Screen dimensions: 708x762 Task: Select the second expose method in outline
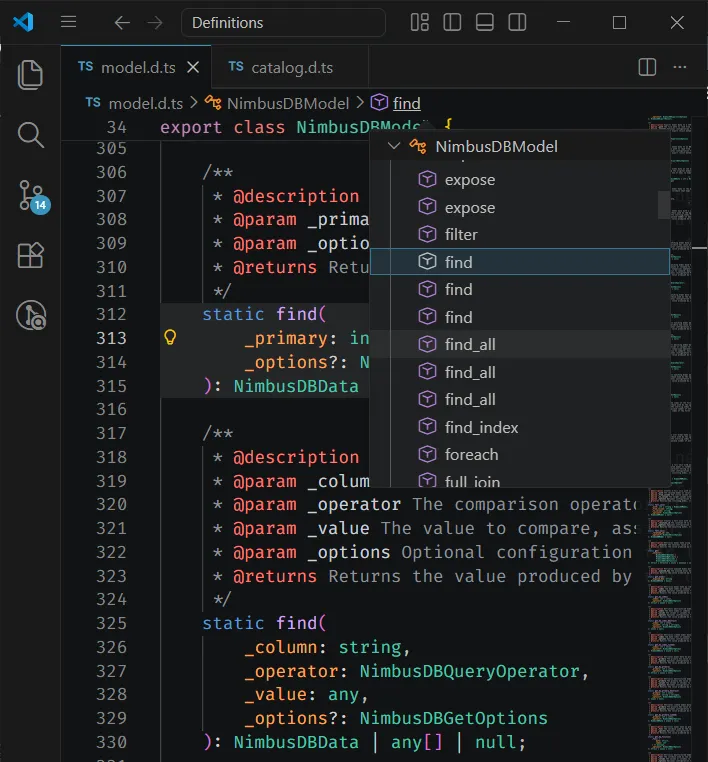[x=520, y=207]
